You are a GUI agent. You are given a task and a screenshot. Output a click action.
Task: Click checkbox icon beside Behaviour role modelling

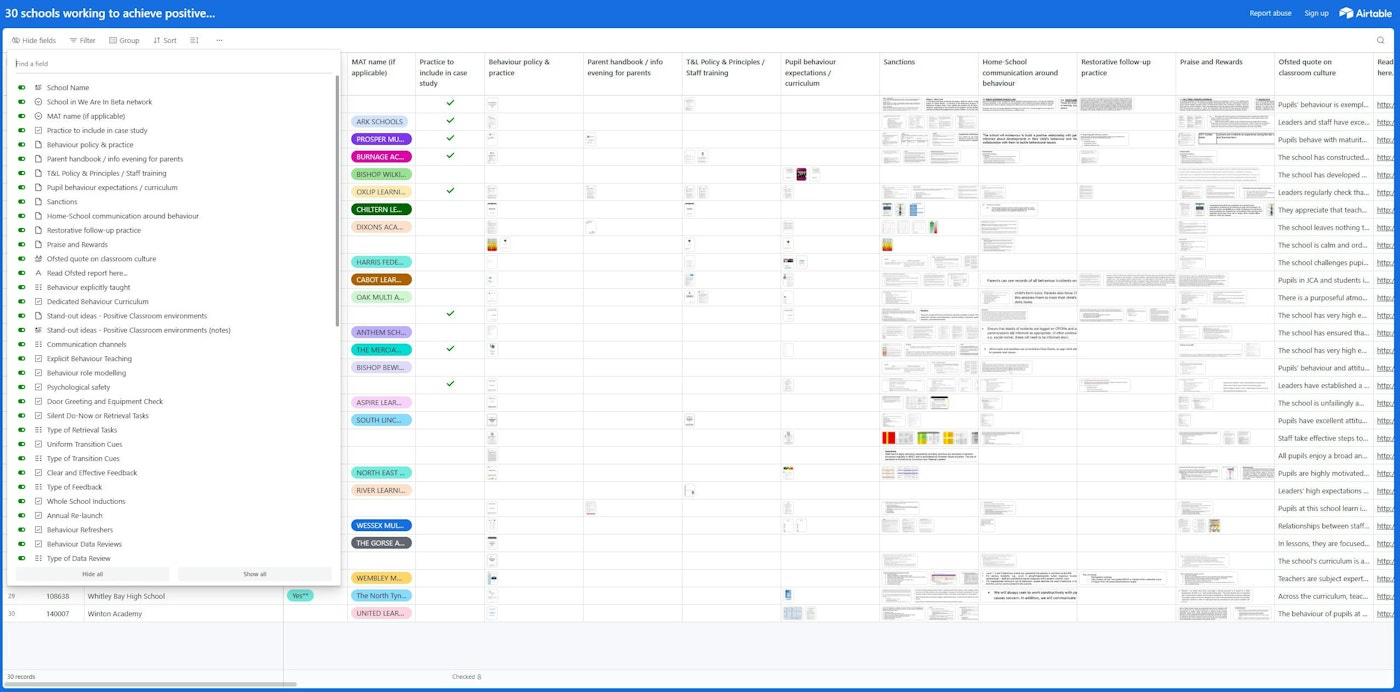tap(38, 373)
